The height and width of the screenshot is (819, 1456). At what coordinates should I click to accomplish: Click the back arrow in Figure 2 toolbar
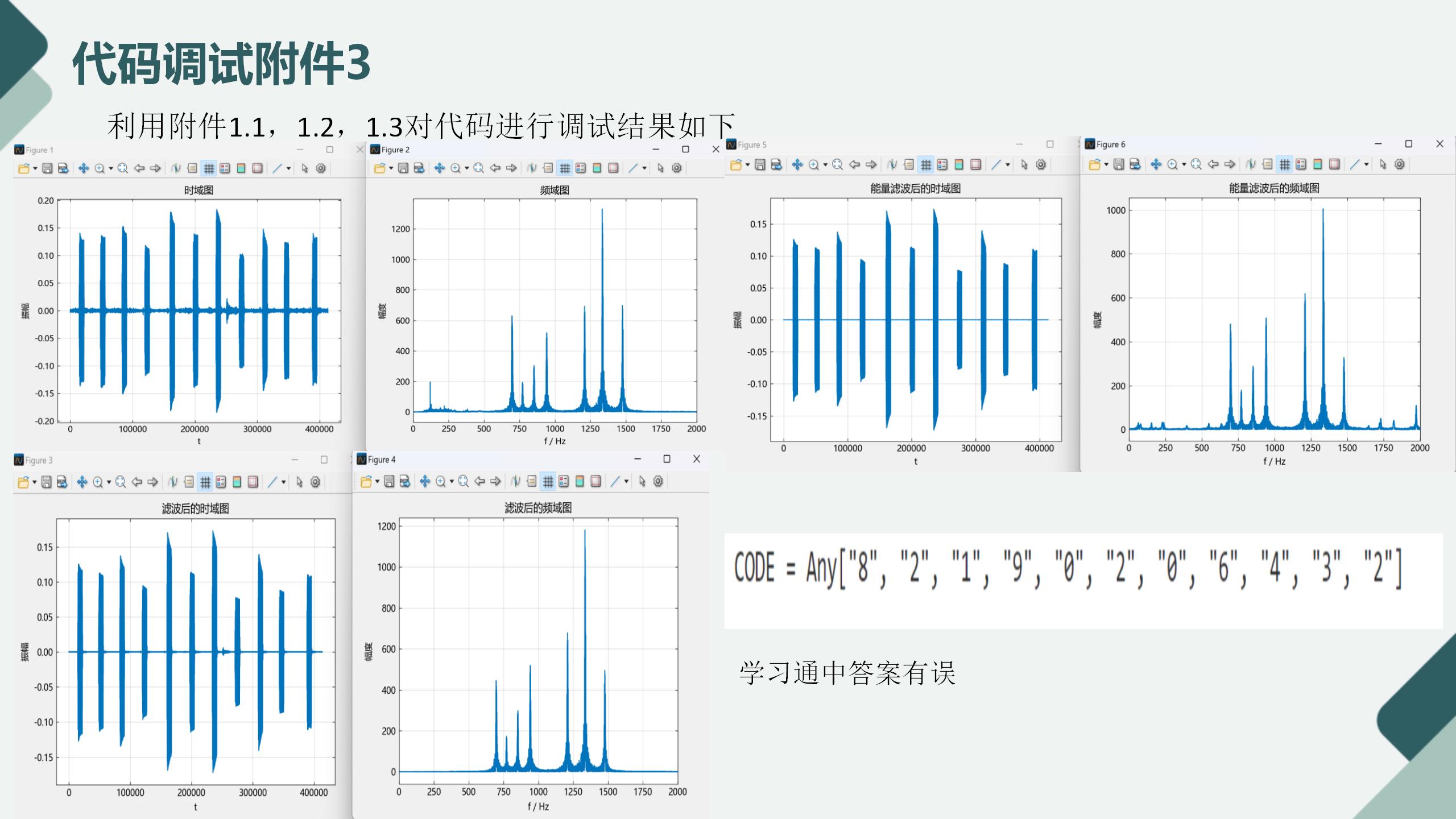[495, 168]
